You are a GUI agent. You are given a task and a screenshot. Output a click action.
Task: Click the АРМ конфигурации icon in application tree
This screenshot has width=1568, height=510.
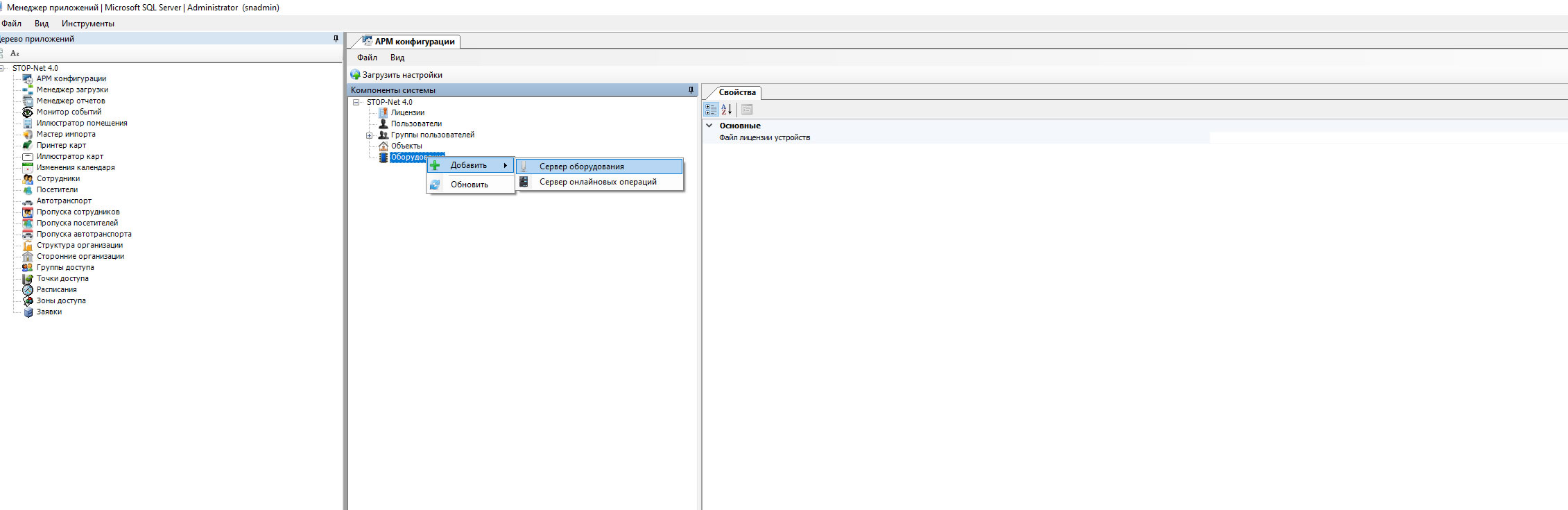(x=28, y=79)
